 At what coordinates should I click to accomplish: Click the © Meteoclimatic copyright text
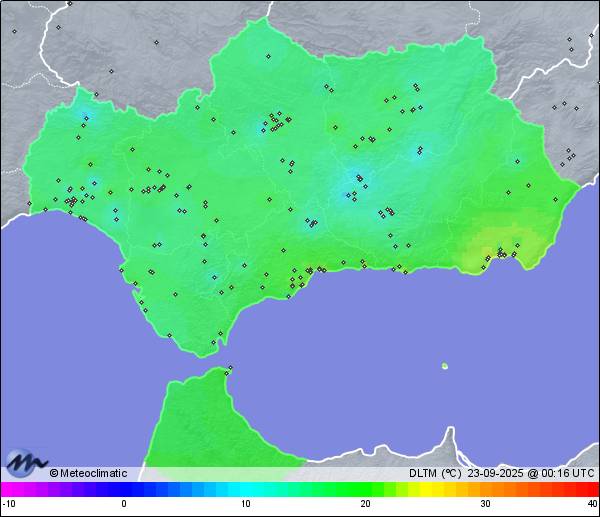point(88,473)
